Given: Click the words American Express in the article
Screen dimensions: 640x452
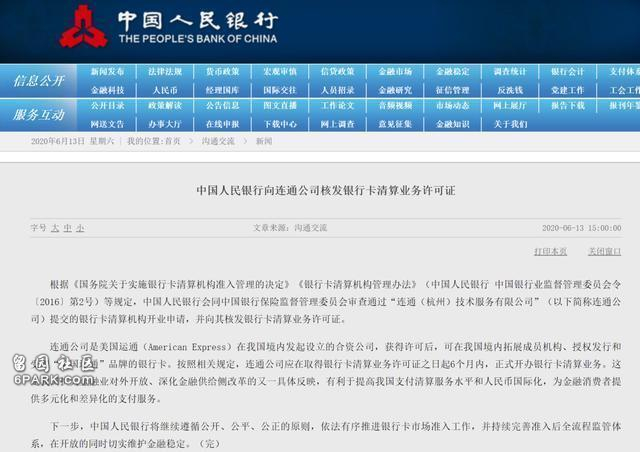Looking at the screenshot, I should pos(187,347).
